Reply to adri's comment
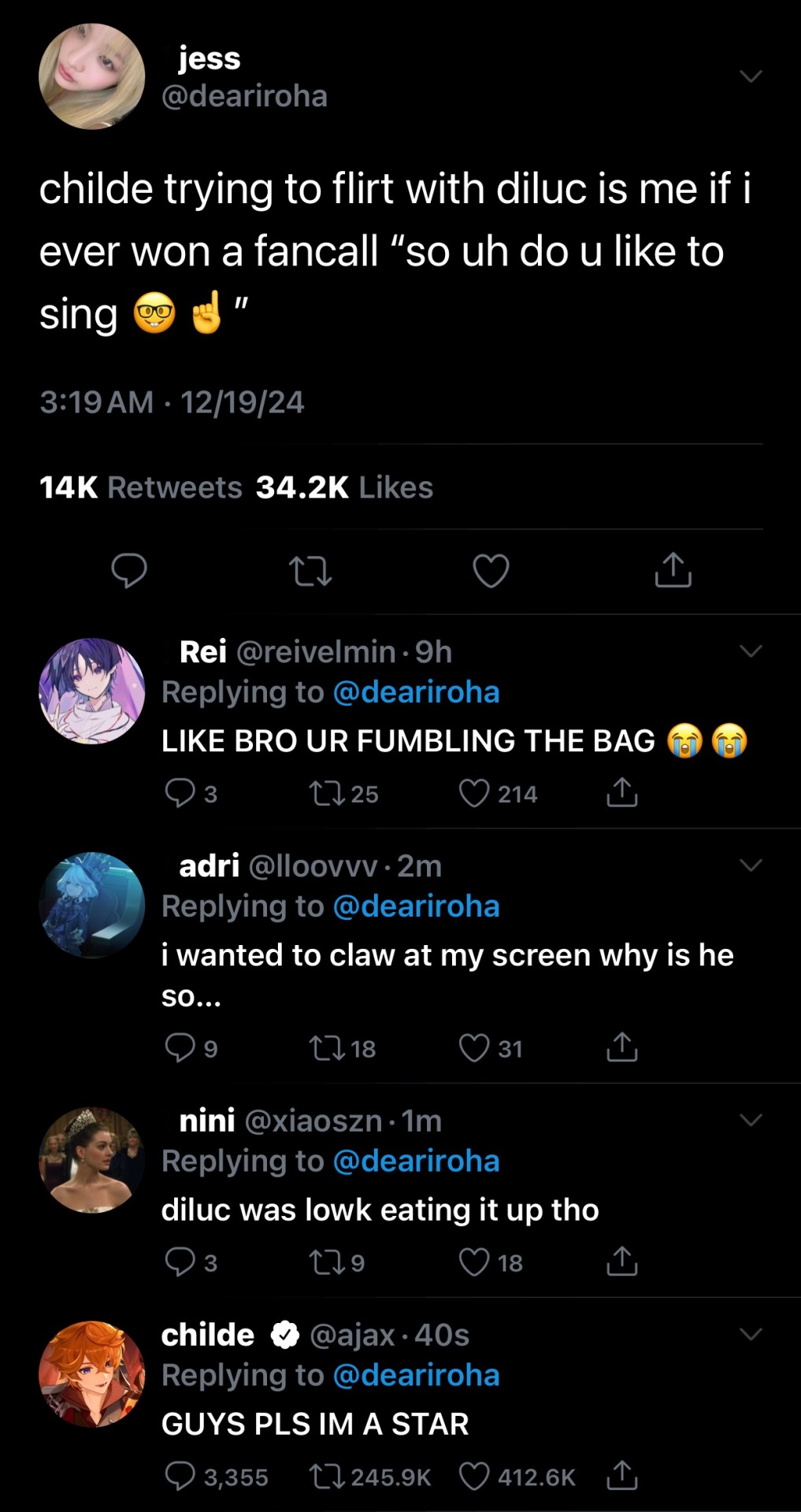 [180, 1048]
